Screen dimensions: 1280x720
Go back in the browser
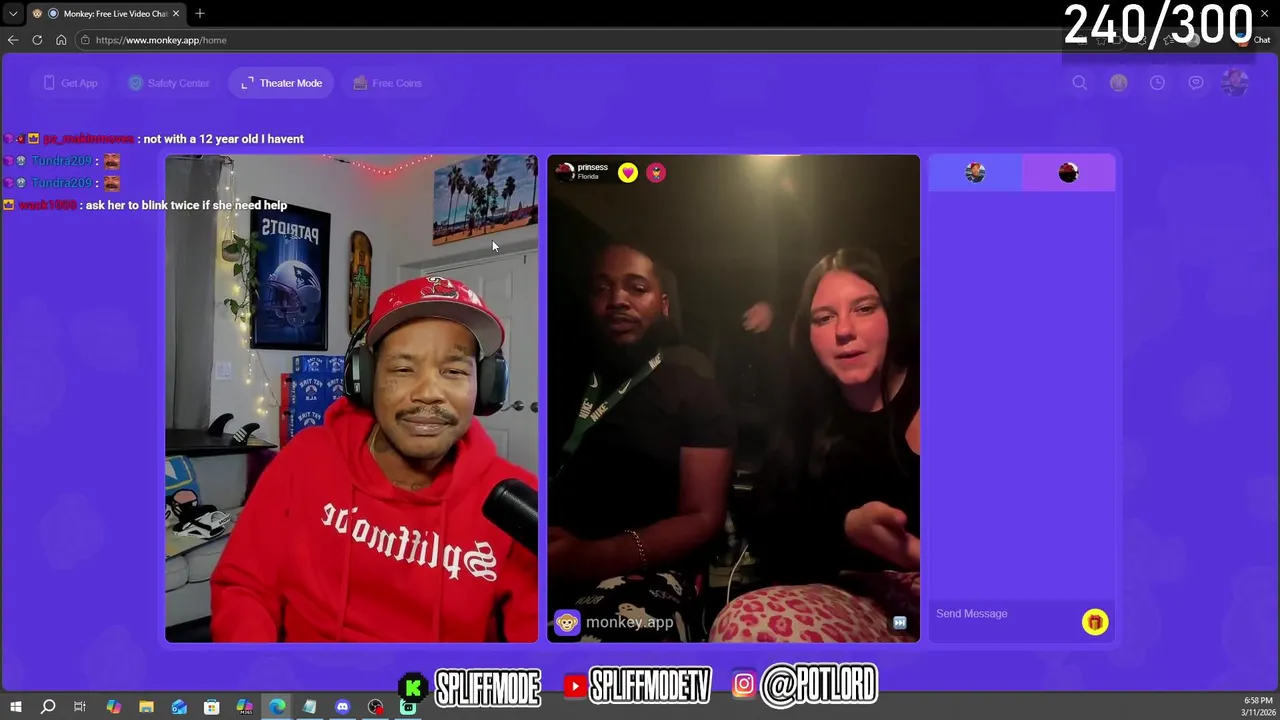[x=13, y=40]
